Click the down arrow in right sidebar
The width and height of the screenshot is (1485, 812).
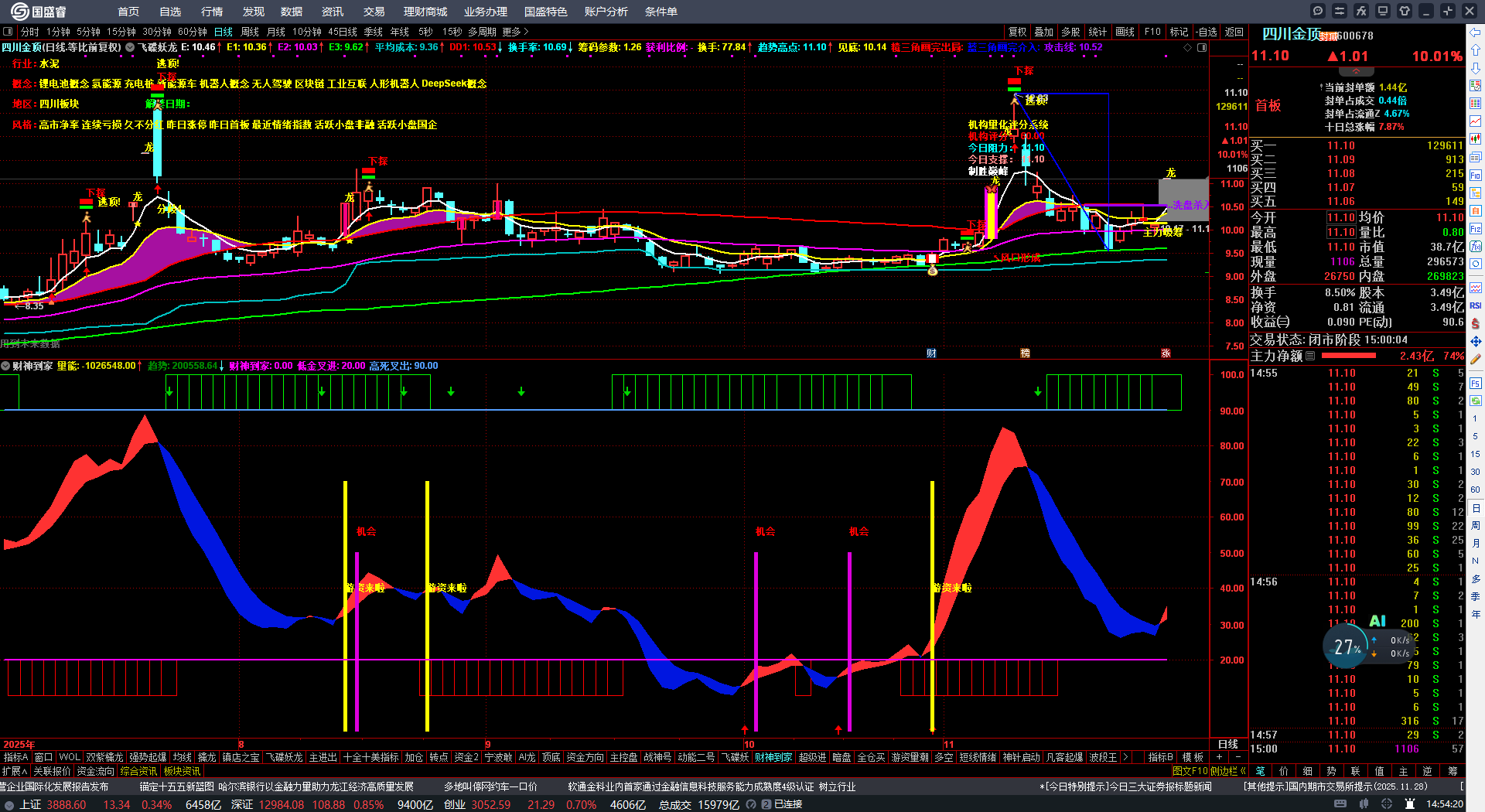pos(1476,68)
